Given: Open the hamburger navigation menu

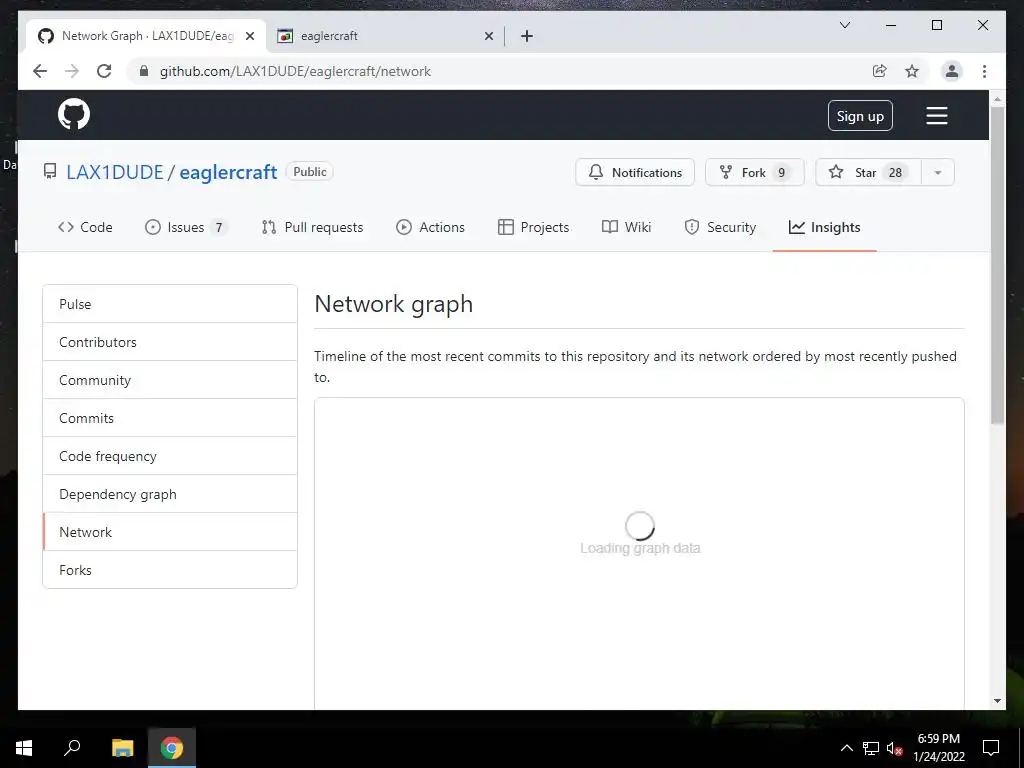Looking at the screenshot, I should 936,116.
